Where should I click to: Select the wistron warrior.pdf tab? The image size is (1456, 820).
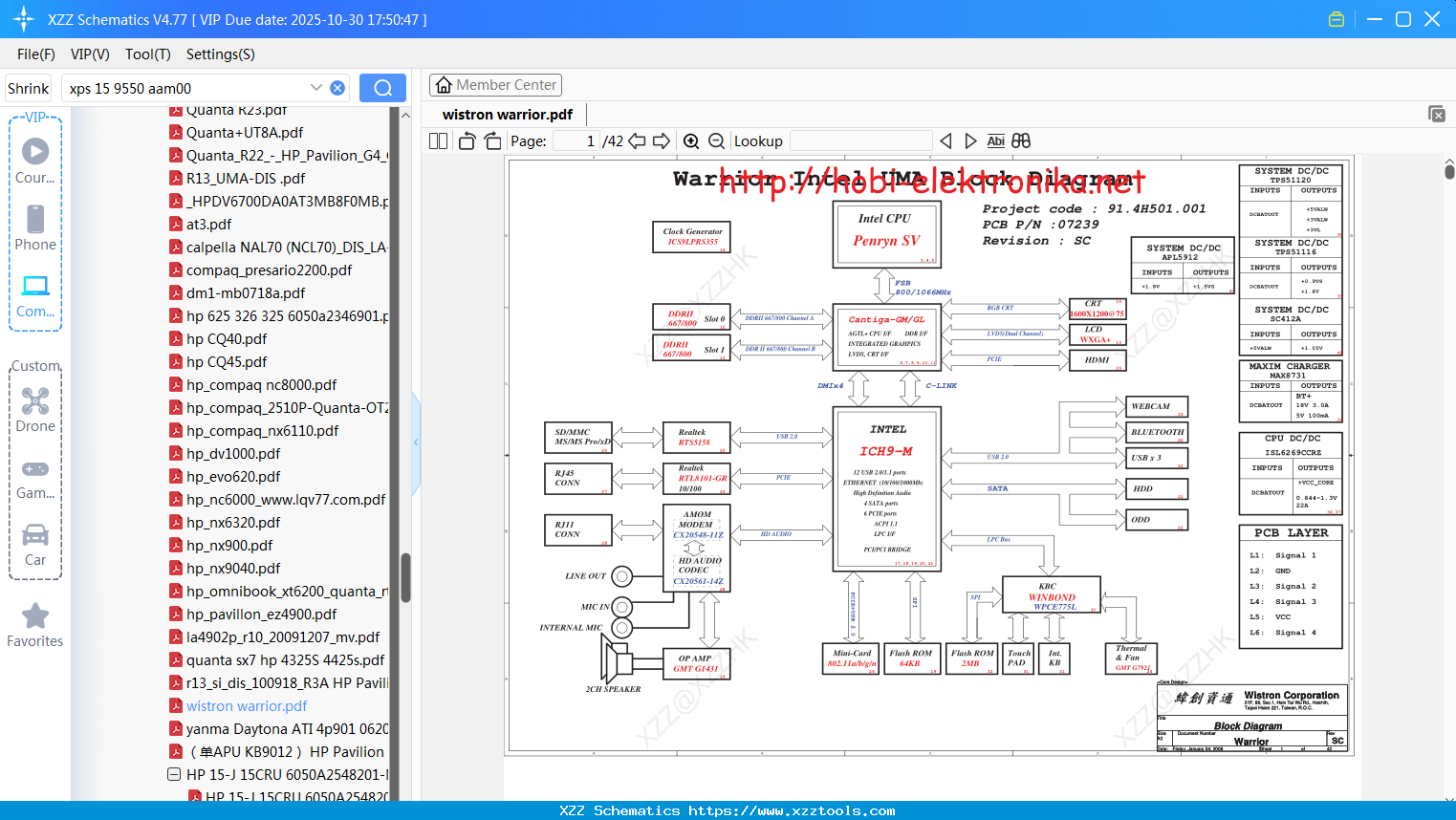(507, 115)
